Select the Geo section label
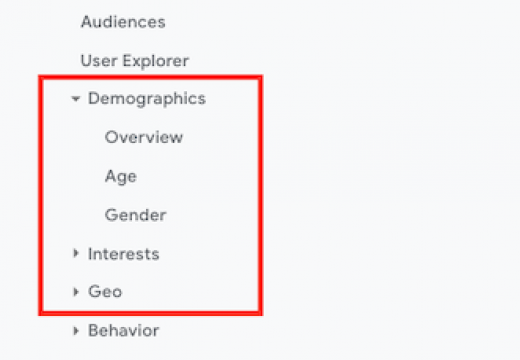Viewport: 520px width, 360px height. [105, 292]
